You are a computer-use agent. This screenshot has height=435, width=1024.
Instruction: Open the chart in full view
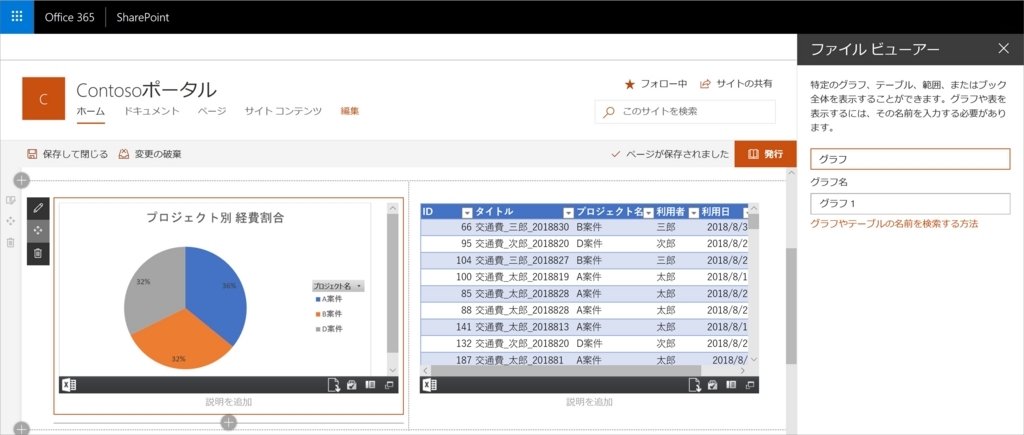[x=389, y=385]
